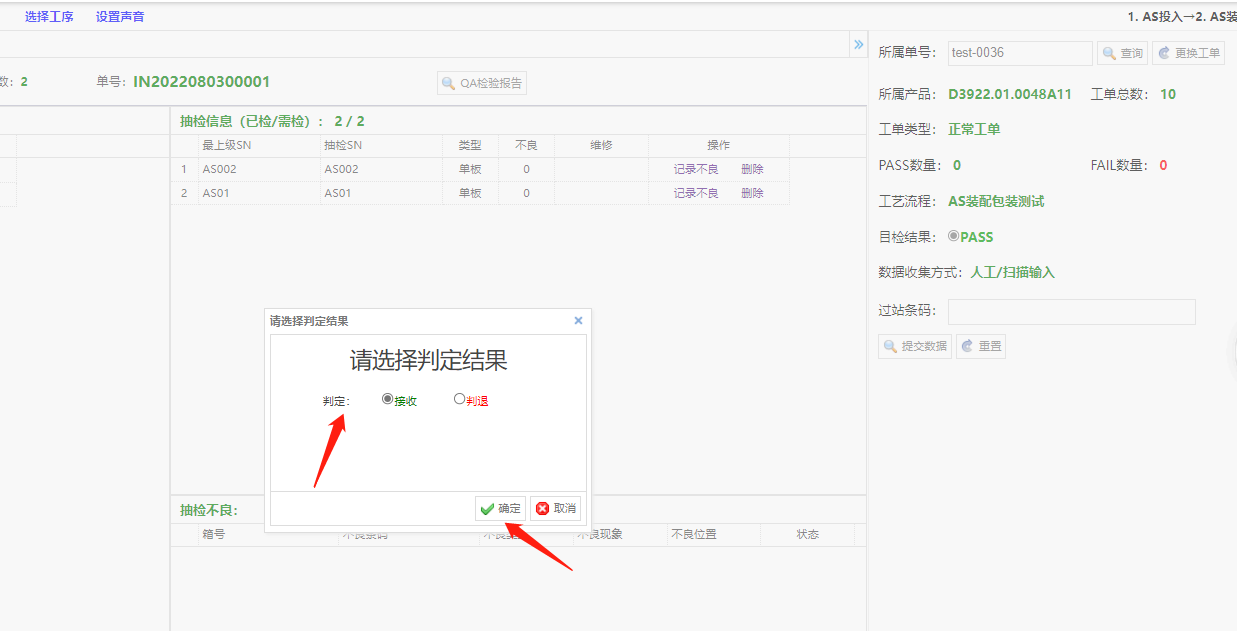Click the 重置 reset button
This screenshot has width=1237, height=631.
click(x=980, y=346)
